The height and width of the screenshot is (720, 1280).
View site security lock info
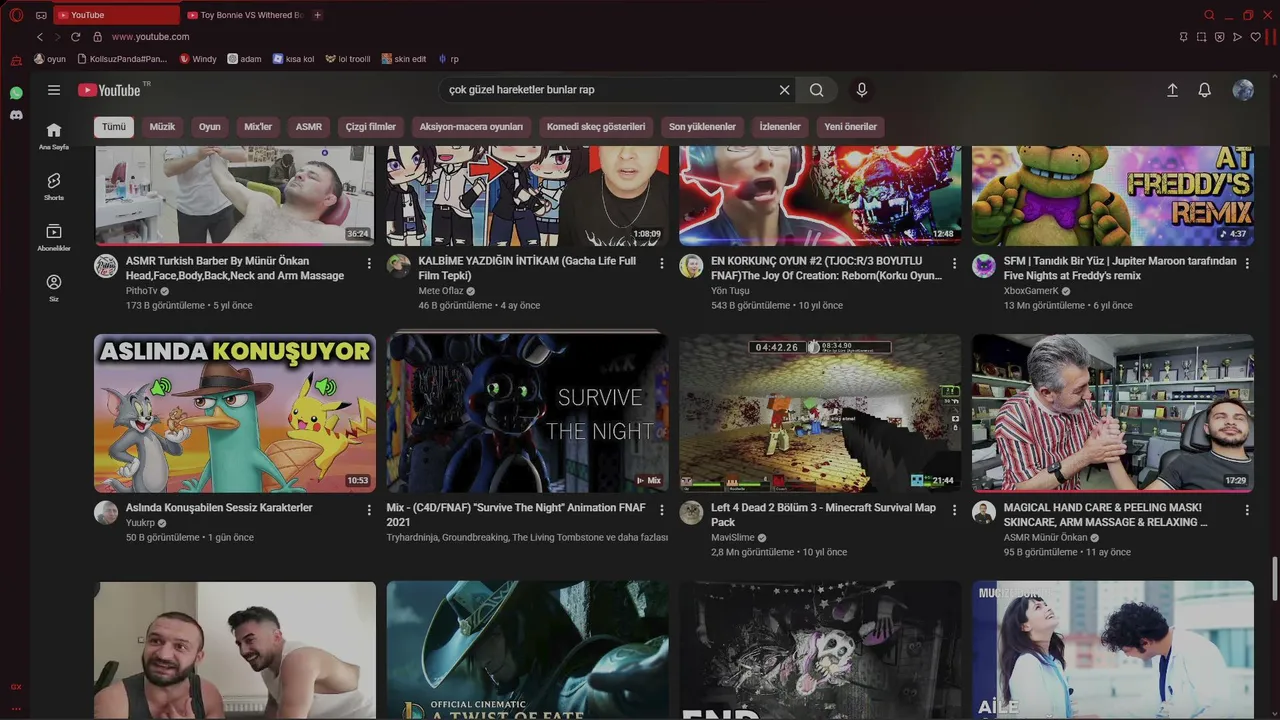(x=98, y=37)
